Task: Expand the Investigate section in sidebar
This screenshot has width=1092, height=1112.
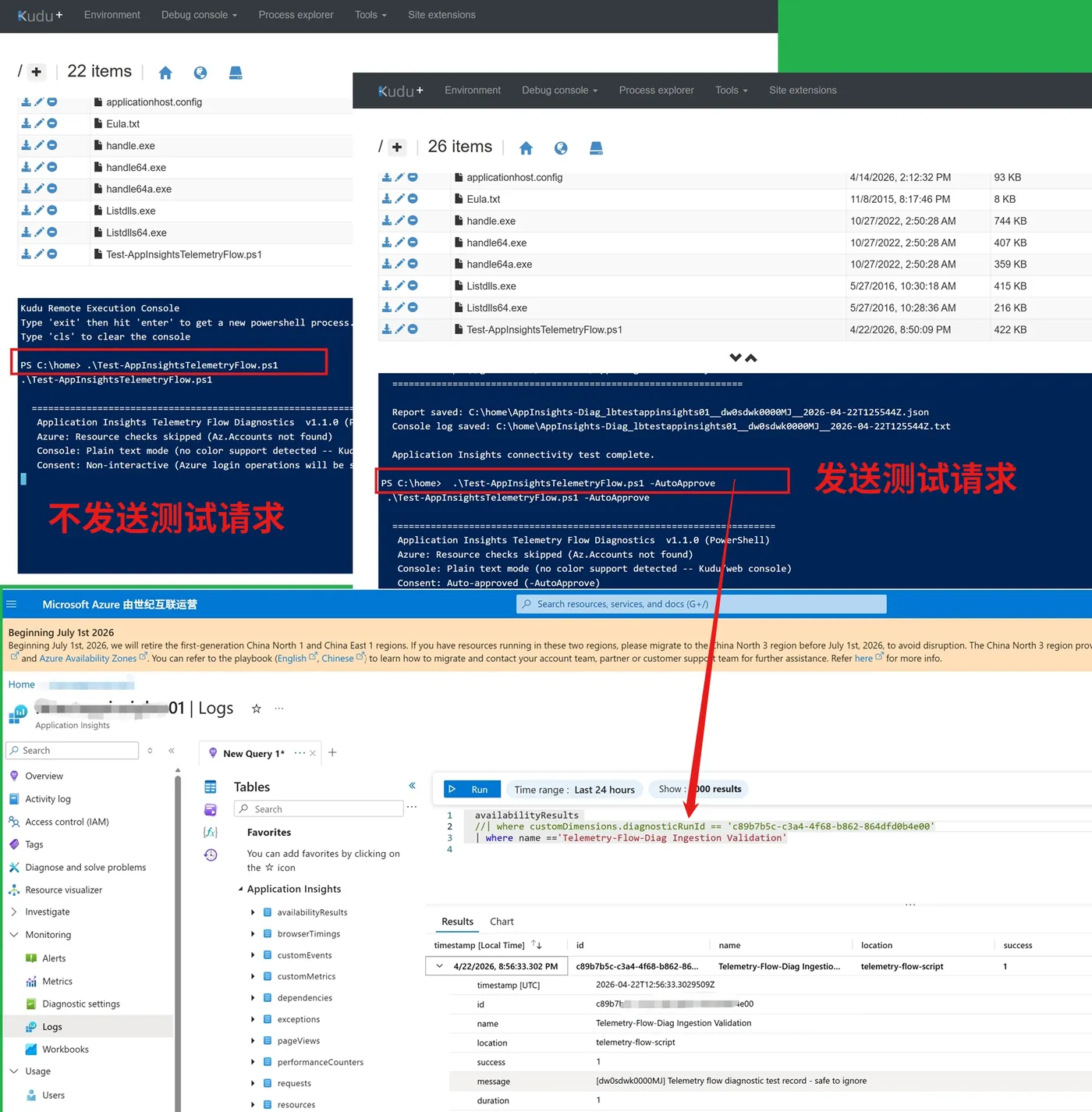Action: [x=14, y=911]
